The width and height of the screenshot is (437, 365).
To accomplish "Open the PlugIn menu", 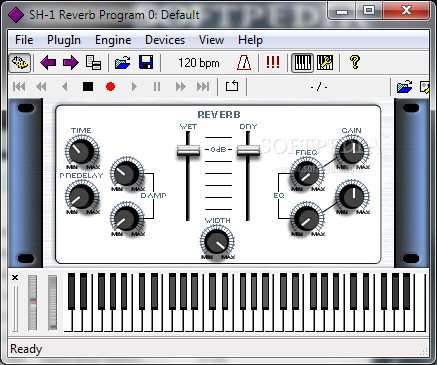I will coord(64,40).
